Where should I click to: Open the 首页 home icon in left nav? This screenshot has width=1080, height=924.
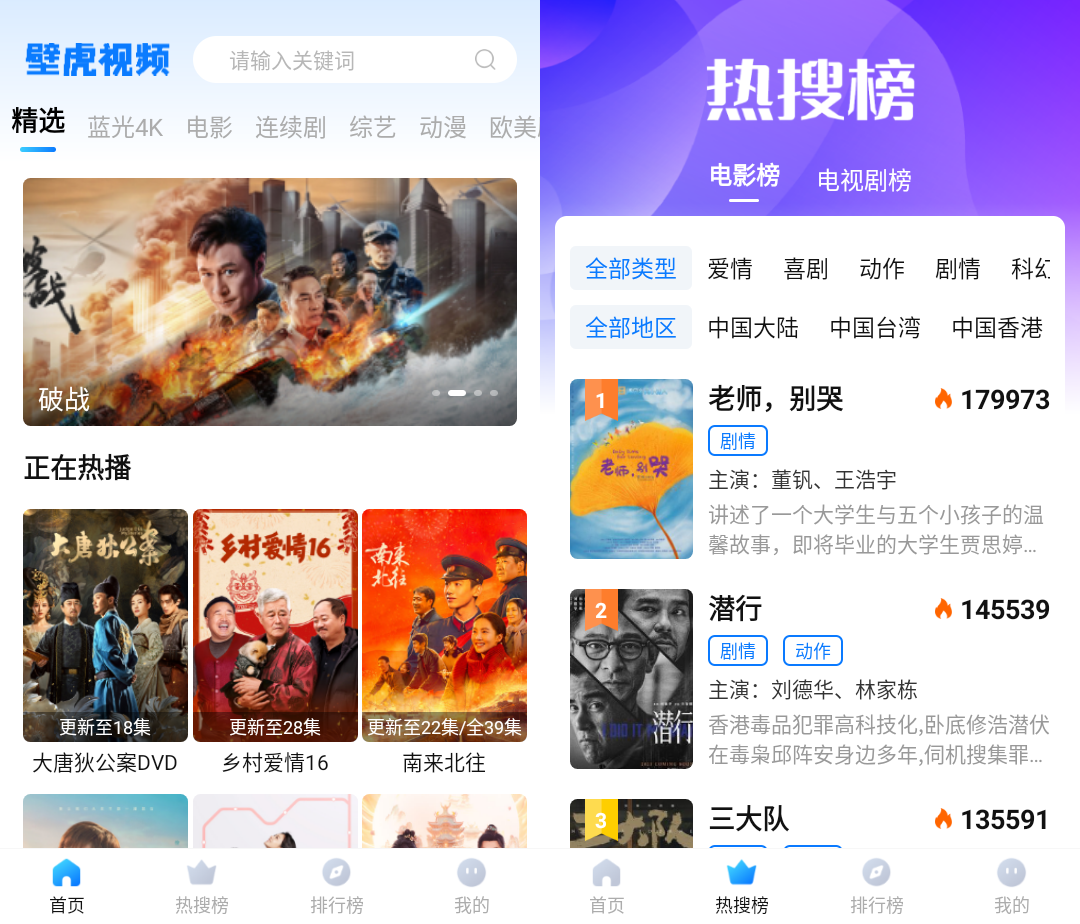[67, 873]
